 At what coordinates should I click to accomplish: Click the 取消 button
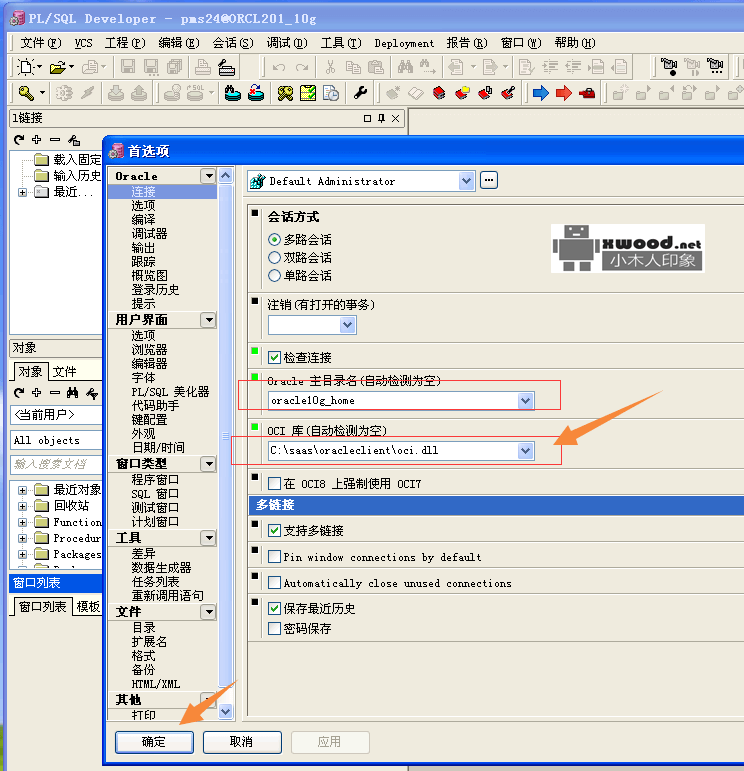tap(241, 741)
